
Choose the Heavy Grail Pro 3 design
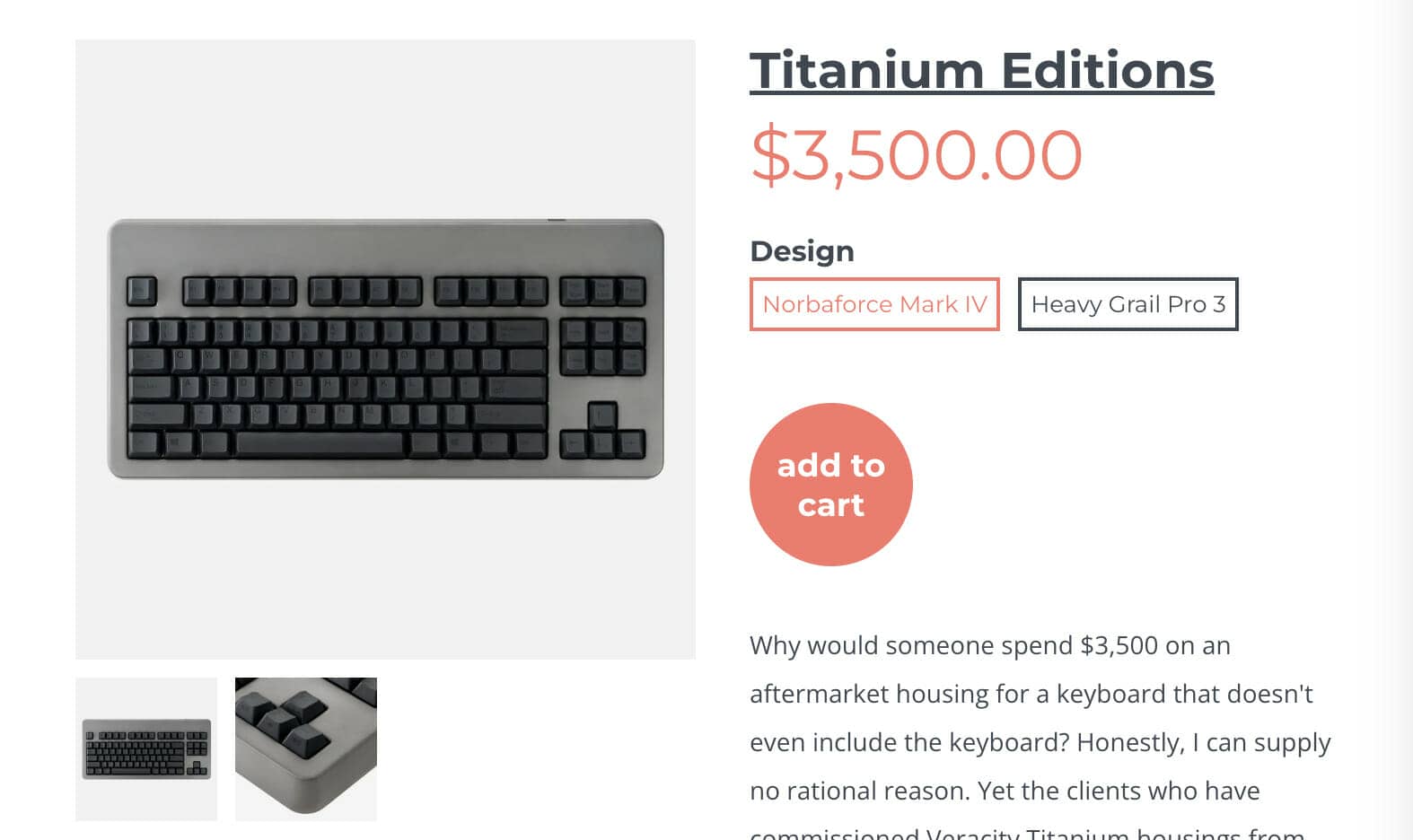point(1128,304)
